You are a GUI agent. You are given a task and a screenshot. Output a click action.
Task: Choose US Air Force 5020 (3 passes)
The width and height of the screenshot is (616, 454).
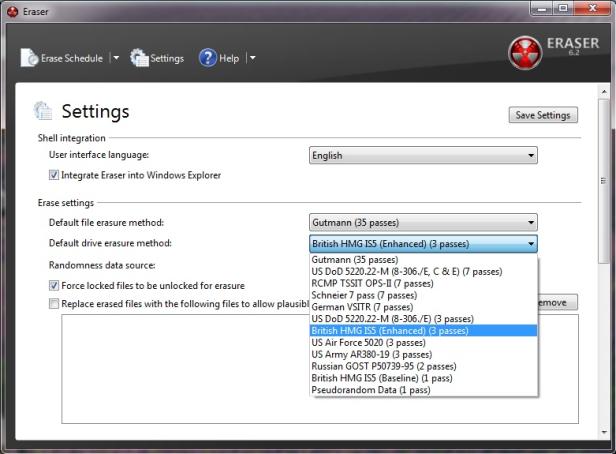pyautogui.click(x=424, y=342)
